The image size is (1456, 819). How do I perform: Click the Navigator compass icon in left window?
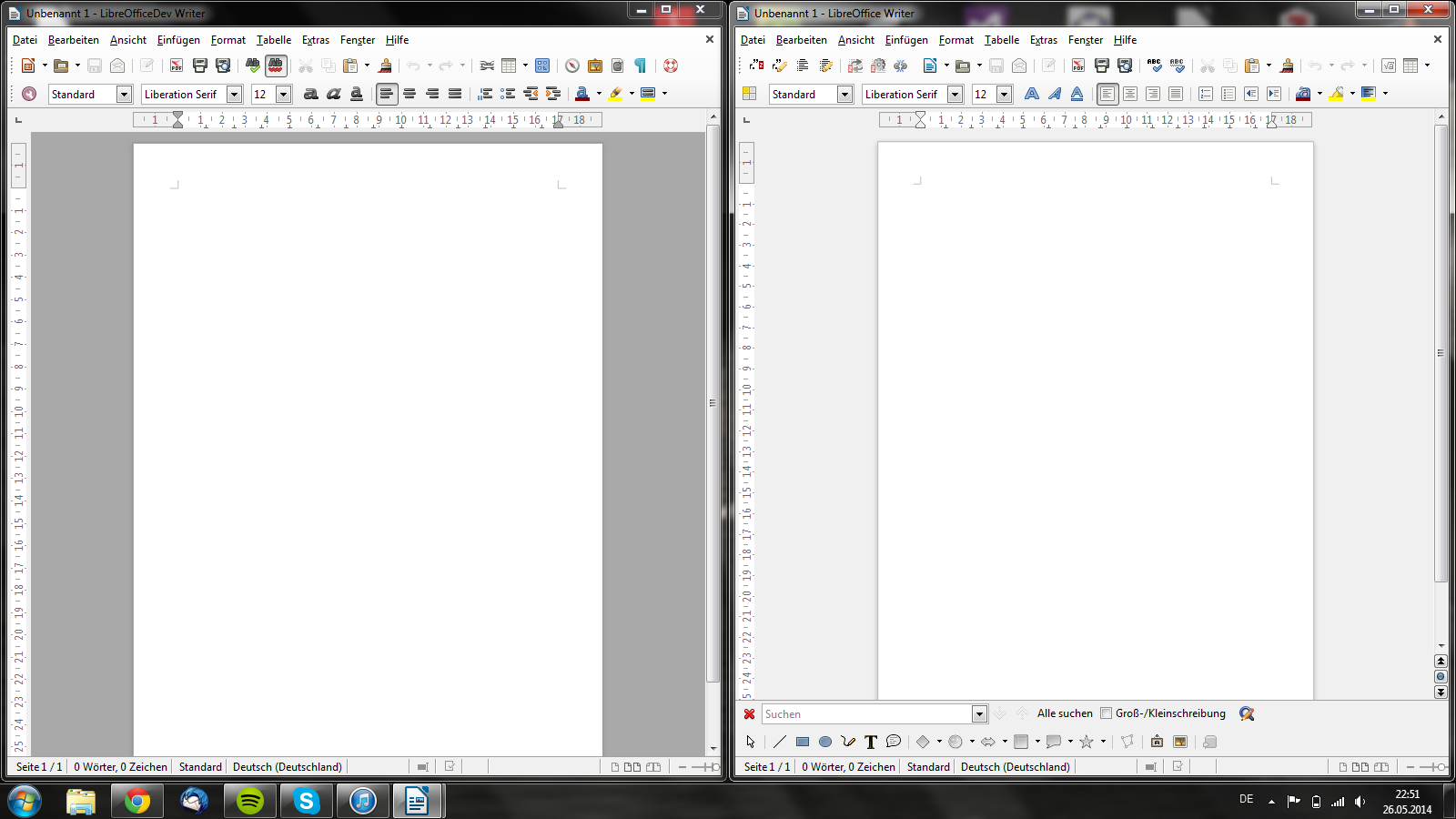[571, 66]
